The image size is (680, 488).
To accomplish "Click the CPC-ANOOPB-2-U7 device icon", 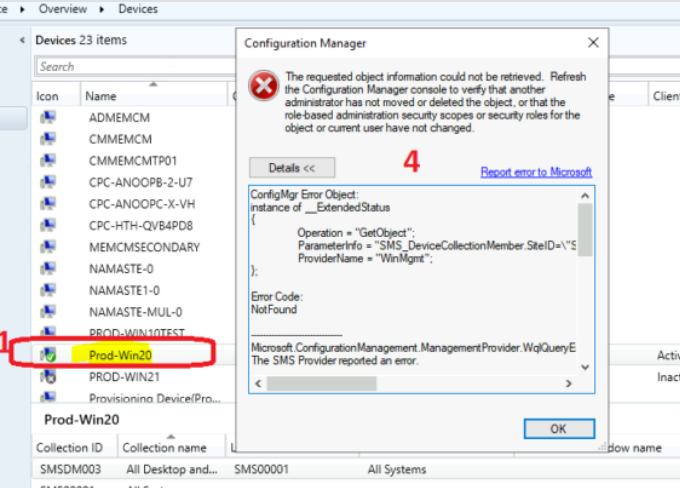I will (x=48, y=182).
